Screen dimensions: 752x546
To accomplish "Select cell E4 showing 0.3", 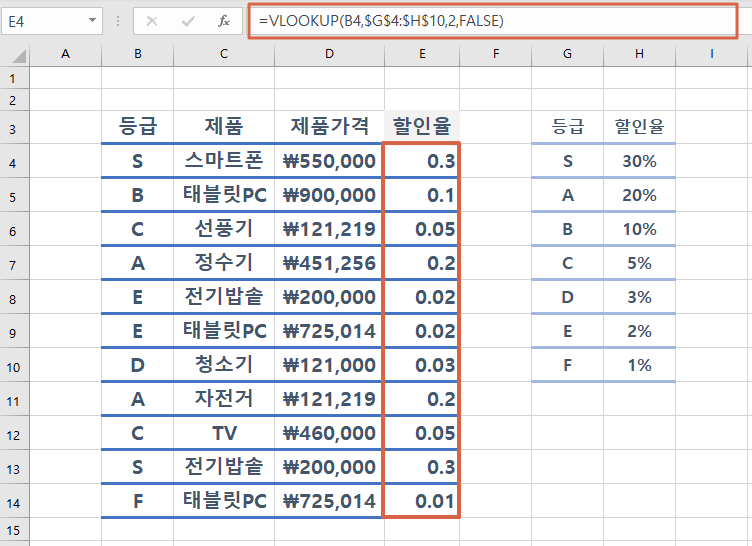I will 422,161.
